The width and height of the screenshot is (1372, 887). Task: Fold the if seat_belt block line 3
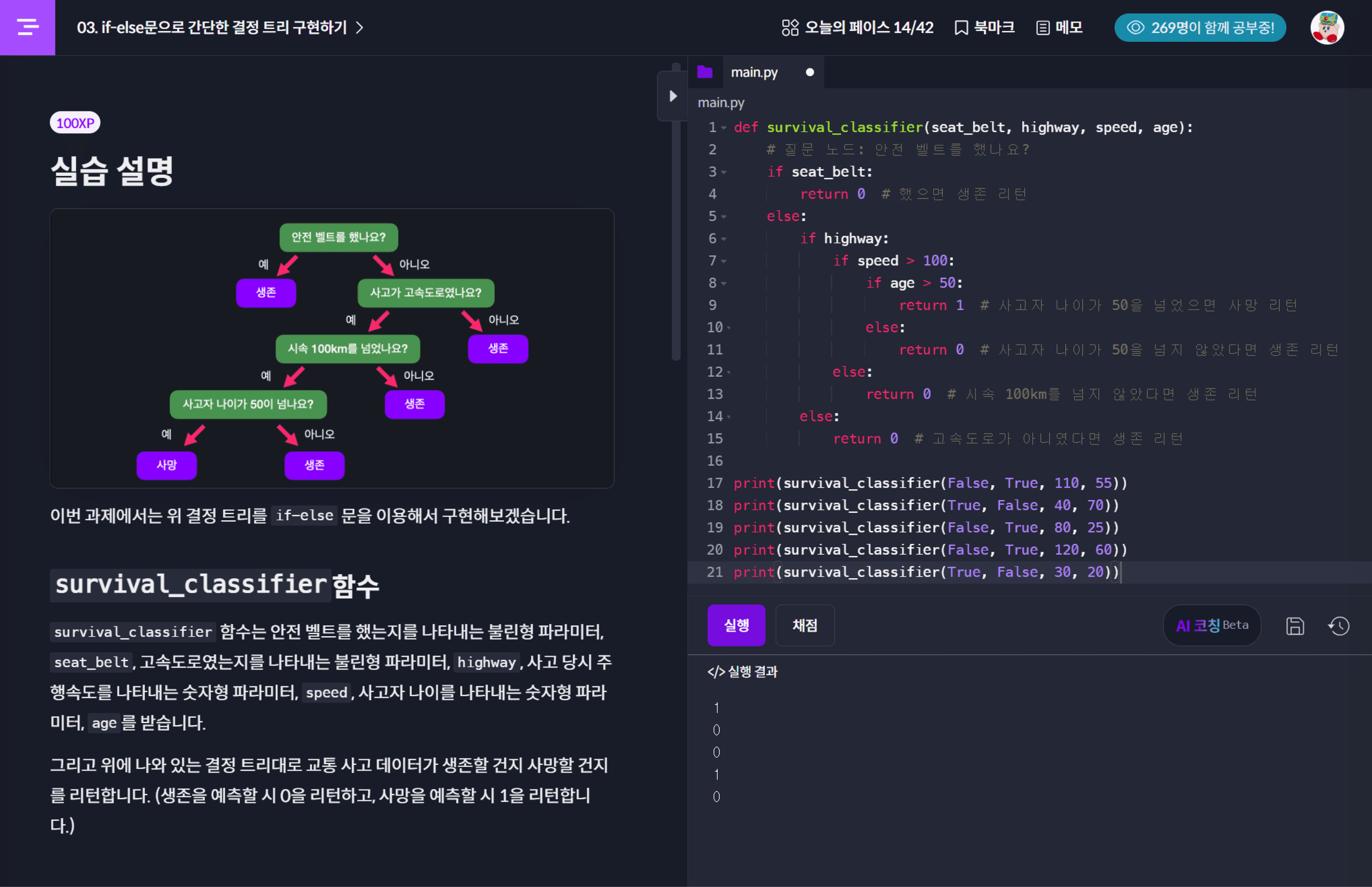coord(724,172)
